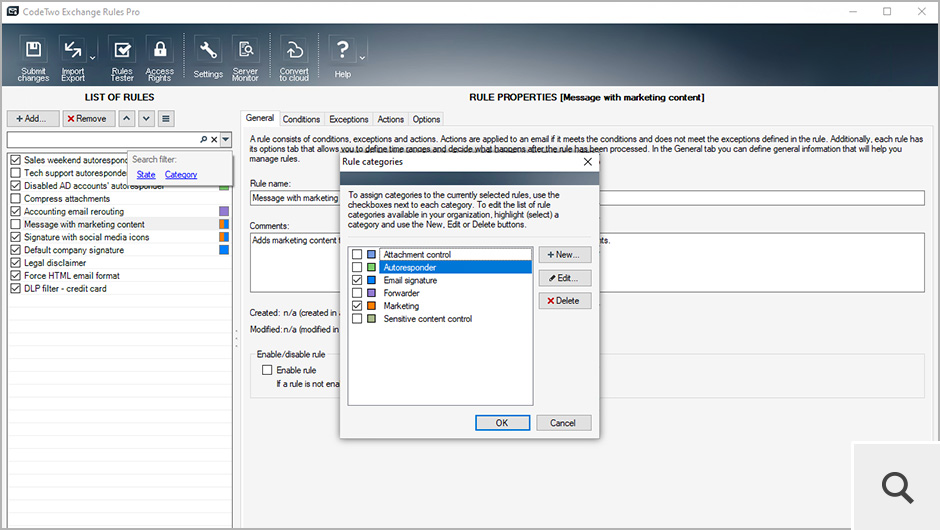Delete the selected category
Image resolution: width=940 pixels, height=530 pixels.
click(x=565, y=301)
